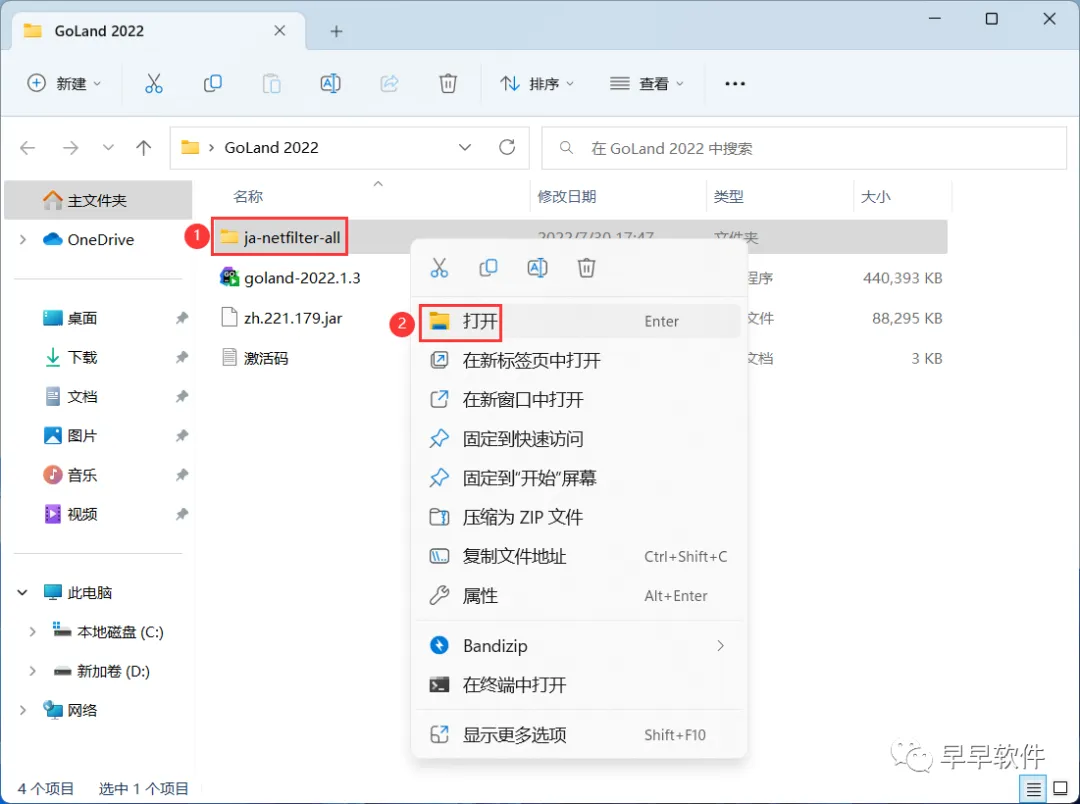The image size is (1080, 804).
Task: Click GoLand 2022 in the address breadcrumb
Action: (271, 147)
